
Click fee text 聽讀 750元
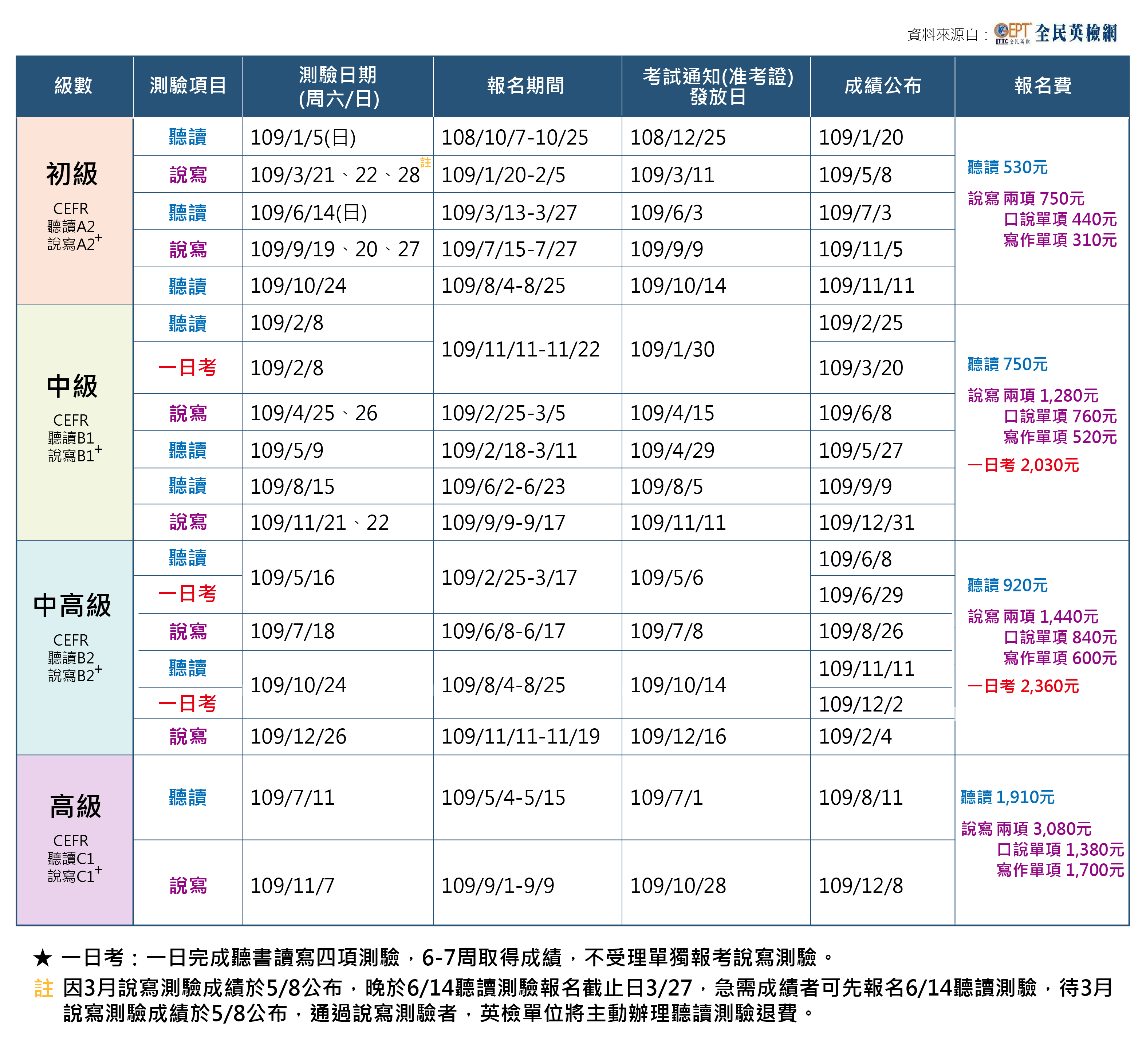coord(1008,364)
